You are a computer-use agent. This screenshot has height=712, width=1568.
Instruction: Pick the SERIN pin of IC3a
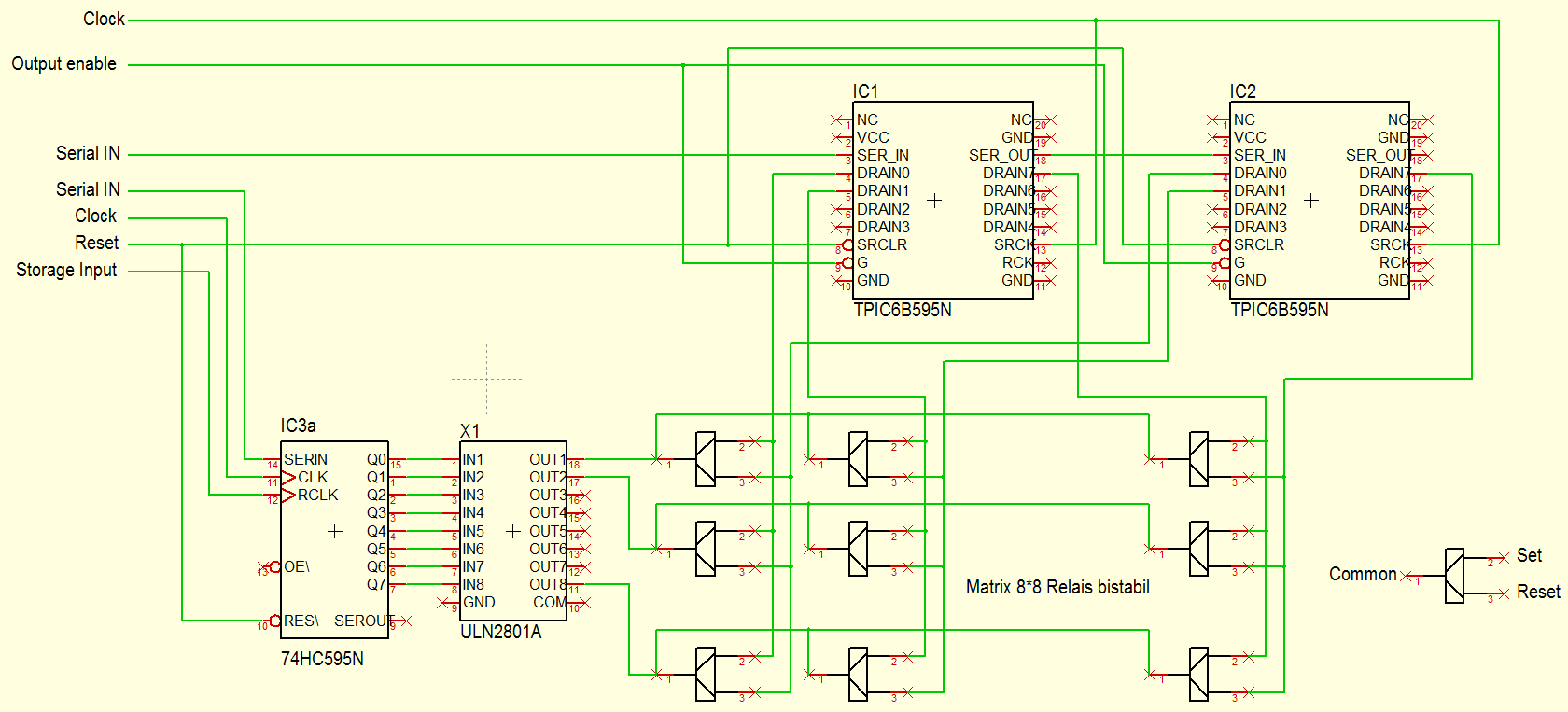coord(306,459)
